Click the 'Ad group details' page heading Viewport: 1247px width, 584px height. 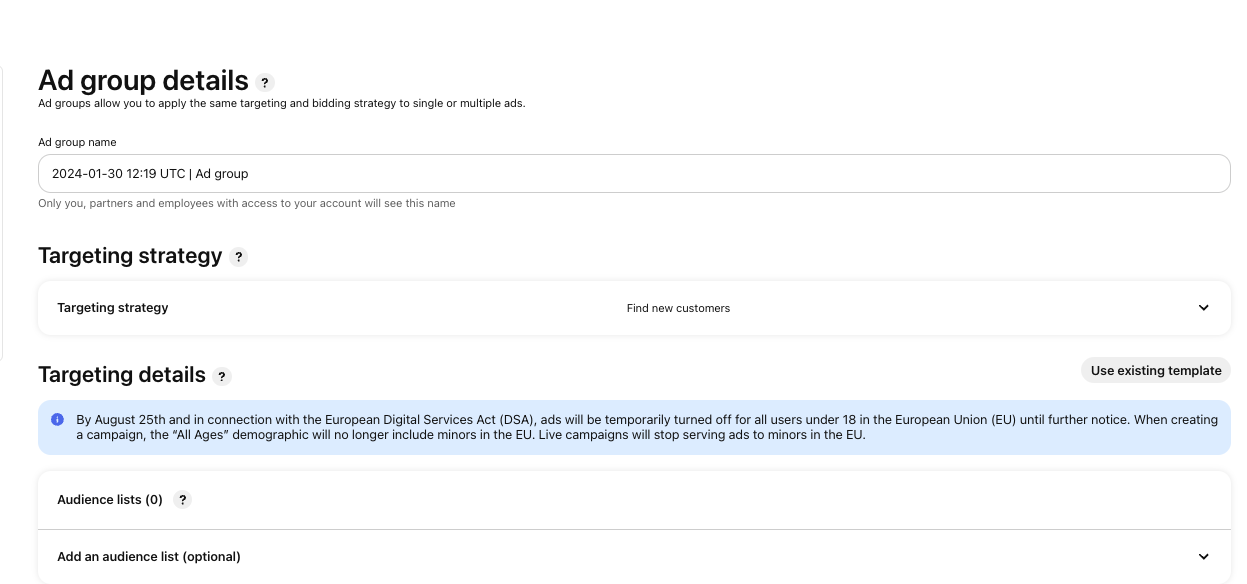pos(143,80)
